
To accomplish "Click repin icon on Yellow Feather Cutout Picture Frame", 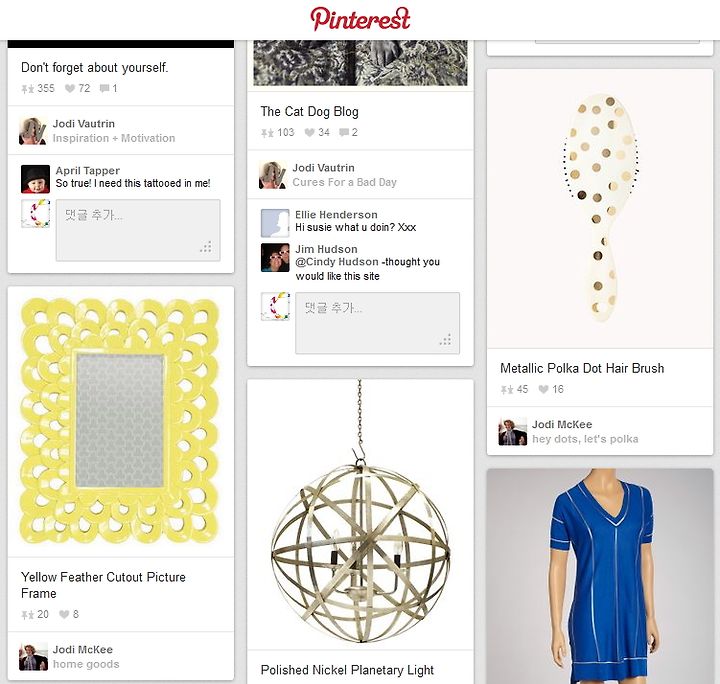I will click(28, 615).
